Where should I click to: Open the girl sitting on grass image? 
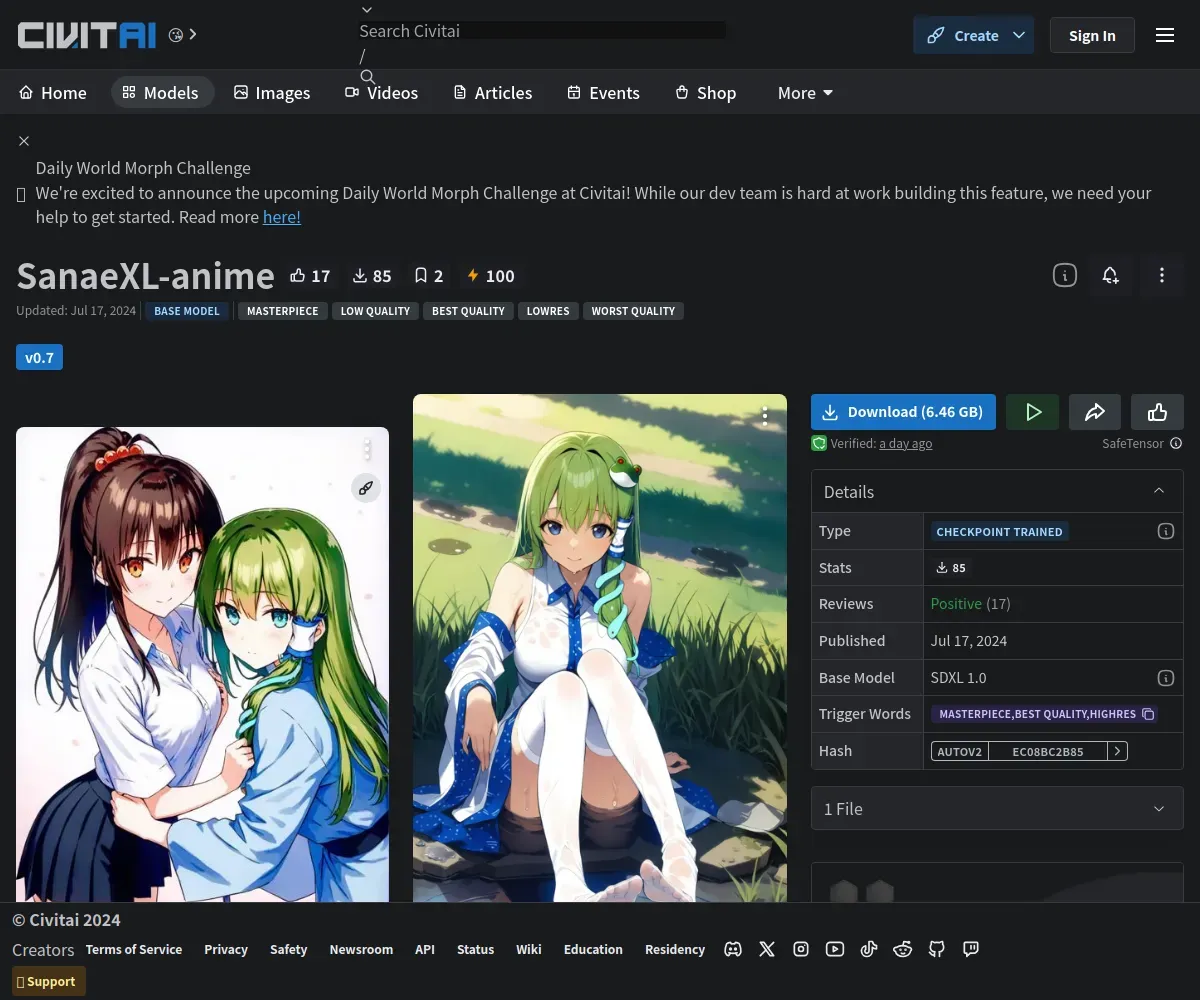[x=600, y=648]
